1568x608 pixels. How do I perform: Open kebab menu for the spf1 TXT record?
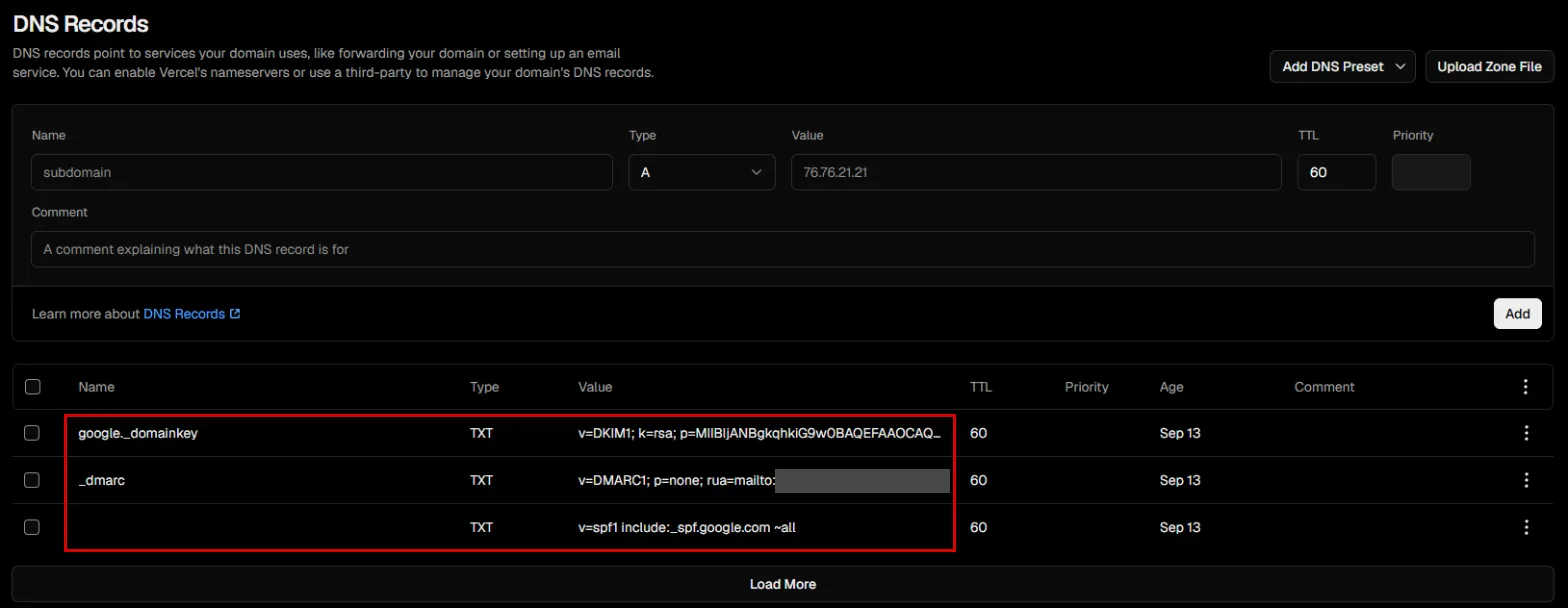click(1526, 527)
